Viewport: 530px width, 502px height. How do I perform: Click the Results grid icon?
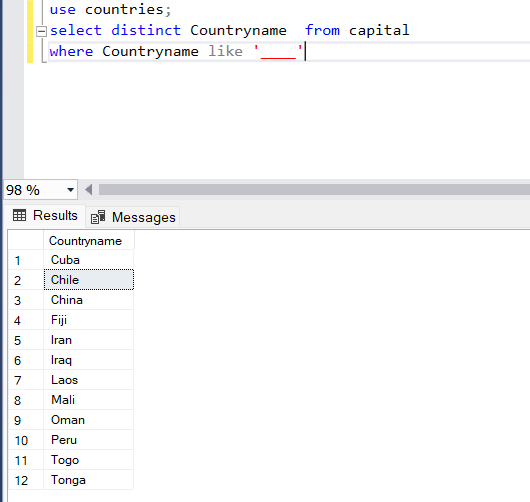tap(19, 215)
